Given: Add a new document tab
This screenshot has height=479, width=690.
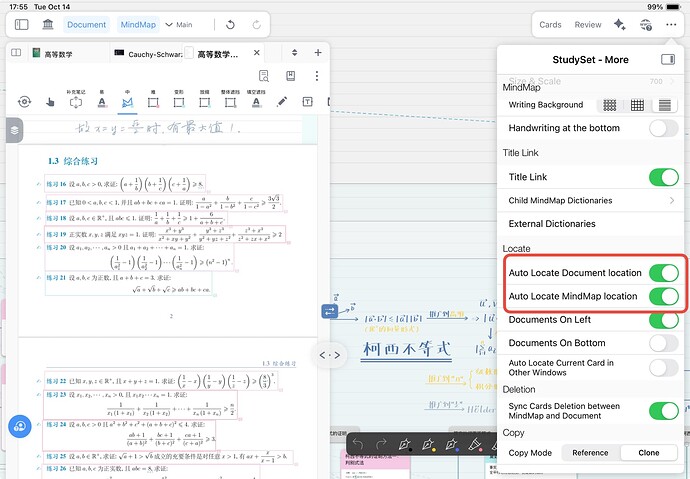Looking at the screenshot, I should click(x=317, y=52).
